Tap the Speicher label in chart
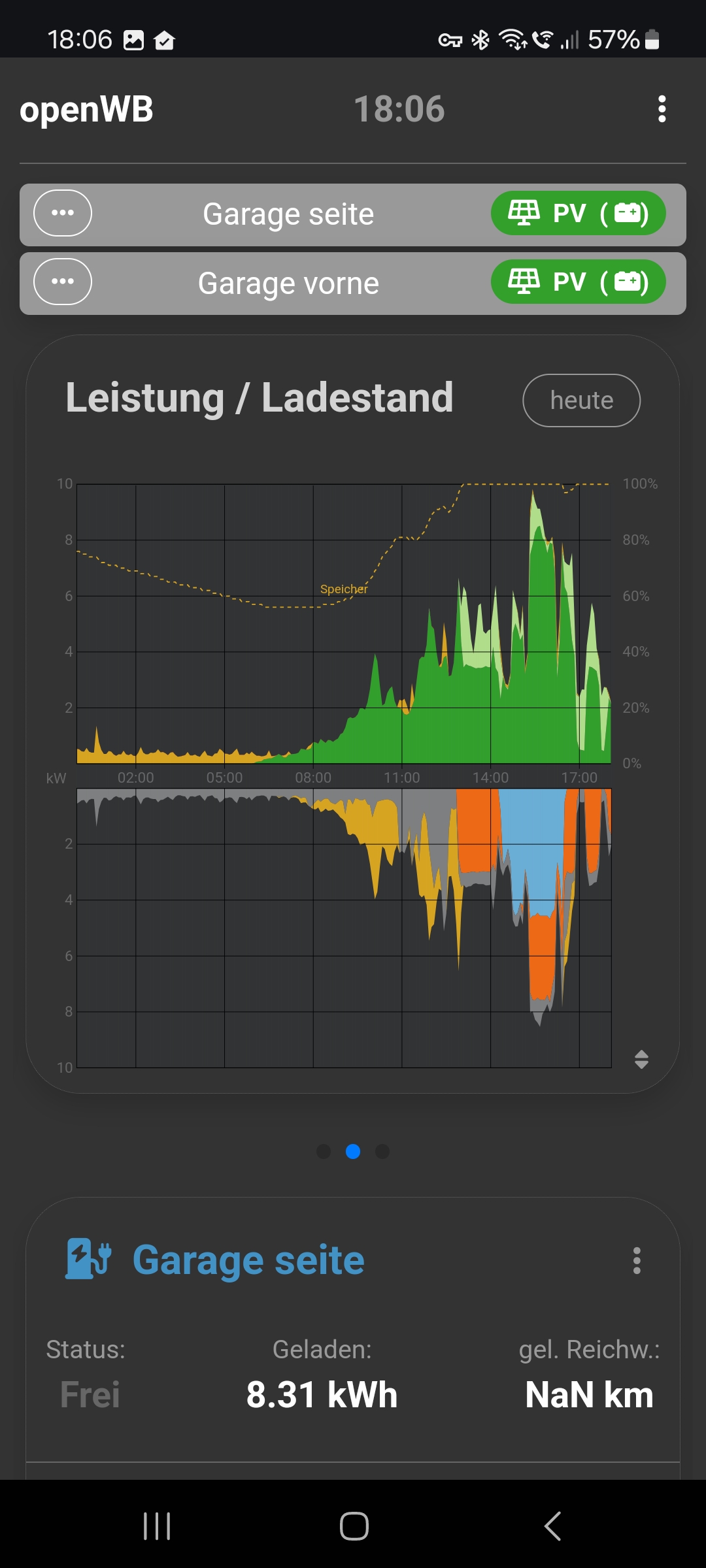Screen dimensions: 706x1568 [x=344, y=589]
